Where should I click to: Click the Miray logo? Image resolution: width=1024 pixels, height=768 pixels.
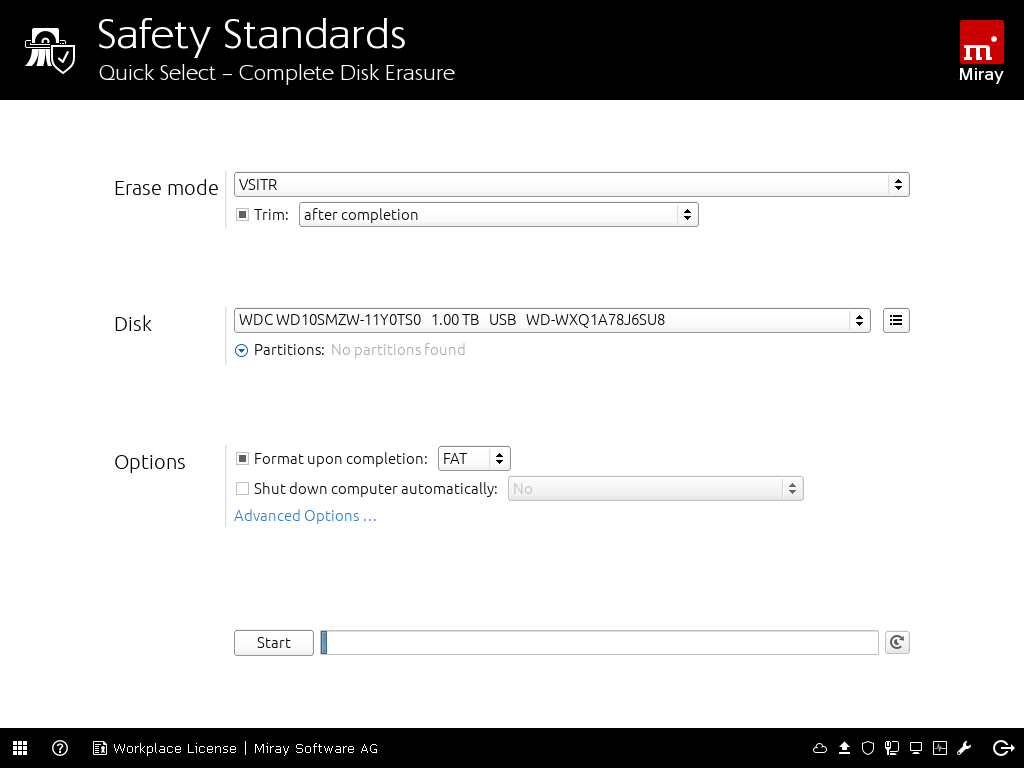click(981, 51)
